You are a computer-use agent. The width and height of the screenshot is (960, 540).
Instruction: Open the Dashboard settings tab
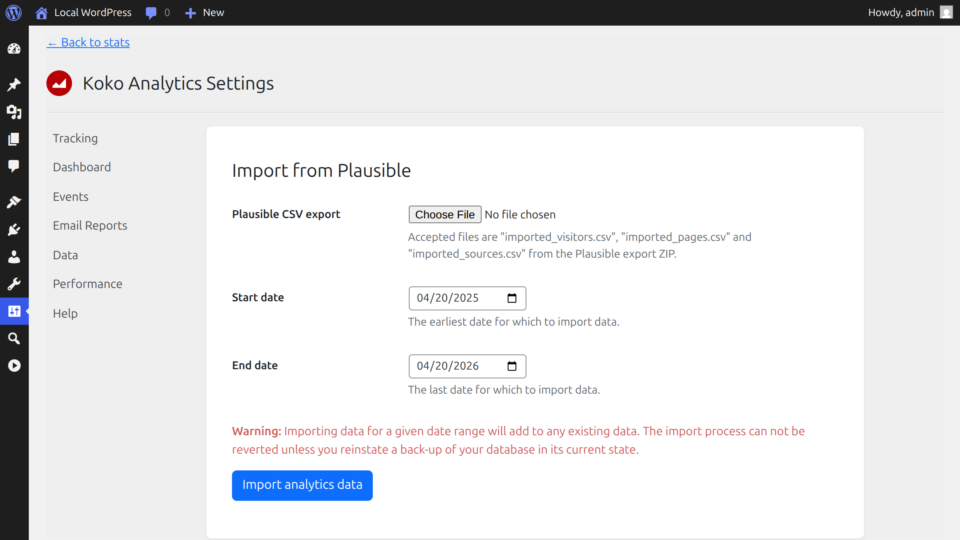82,167
